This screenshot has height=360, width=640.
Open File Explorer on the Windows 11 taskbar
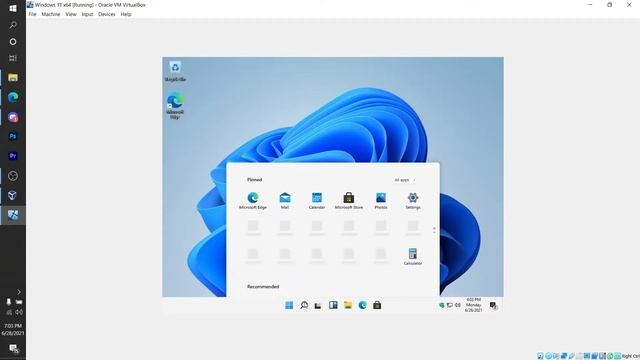(348, 305)
